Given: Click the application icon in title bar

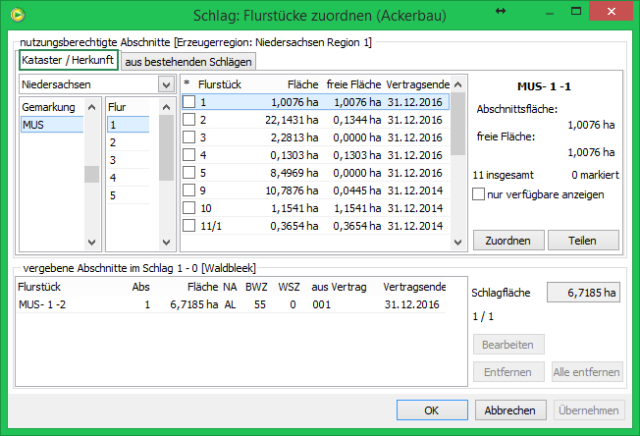Looking at the screenshot, I should [x=13, y=14].
